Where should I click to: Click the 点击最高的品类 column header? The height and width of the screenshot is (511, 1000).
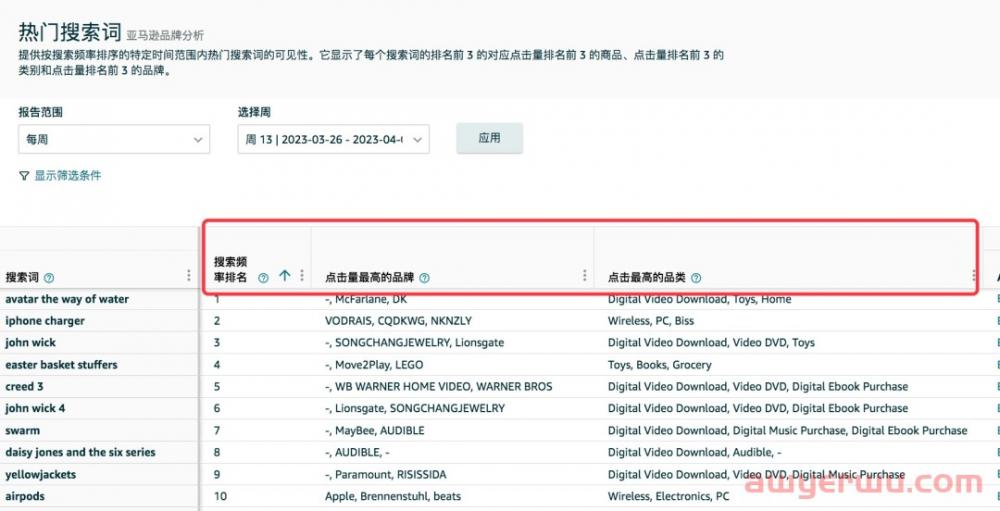click(647, 278)
